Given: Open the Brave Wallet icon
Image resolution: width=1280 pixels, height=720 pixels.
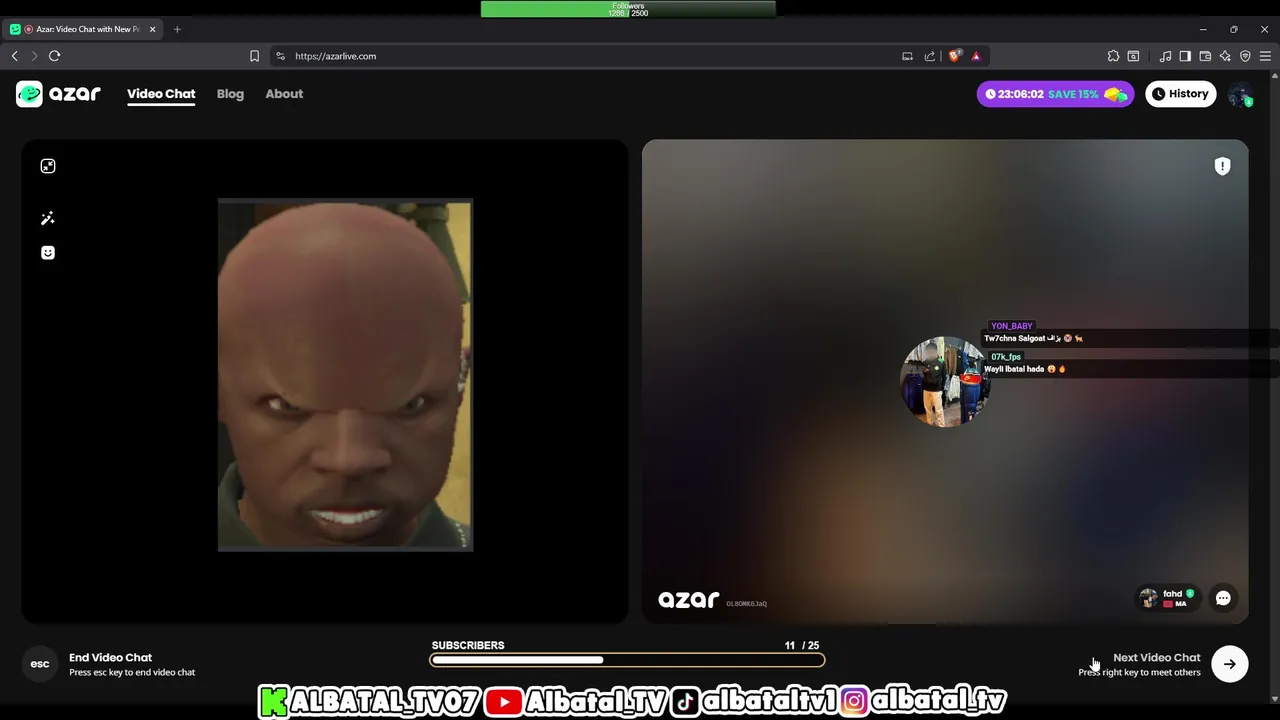Looking at the screenshot, I should pos(1205,56).
